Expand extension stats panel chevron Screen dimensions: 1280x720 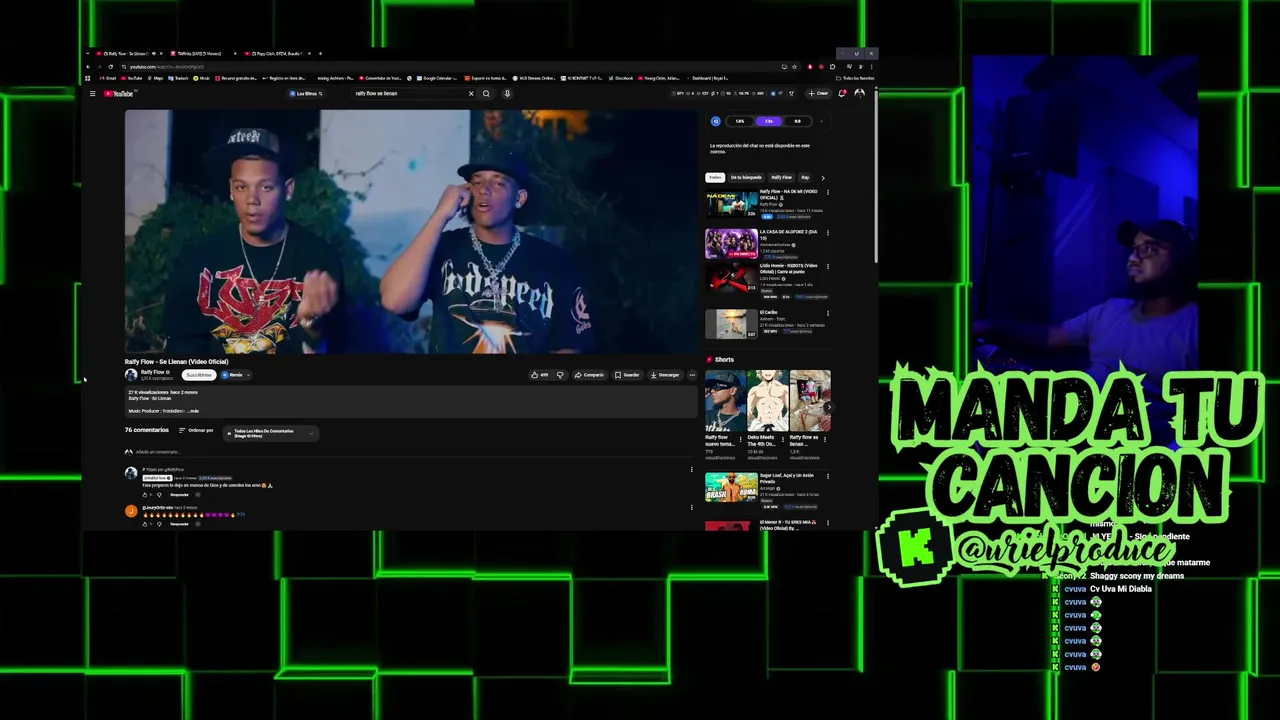[821, 121]
